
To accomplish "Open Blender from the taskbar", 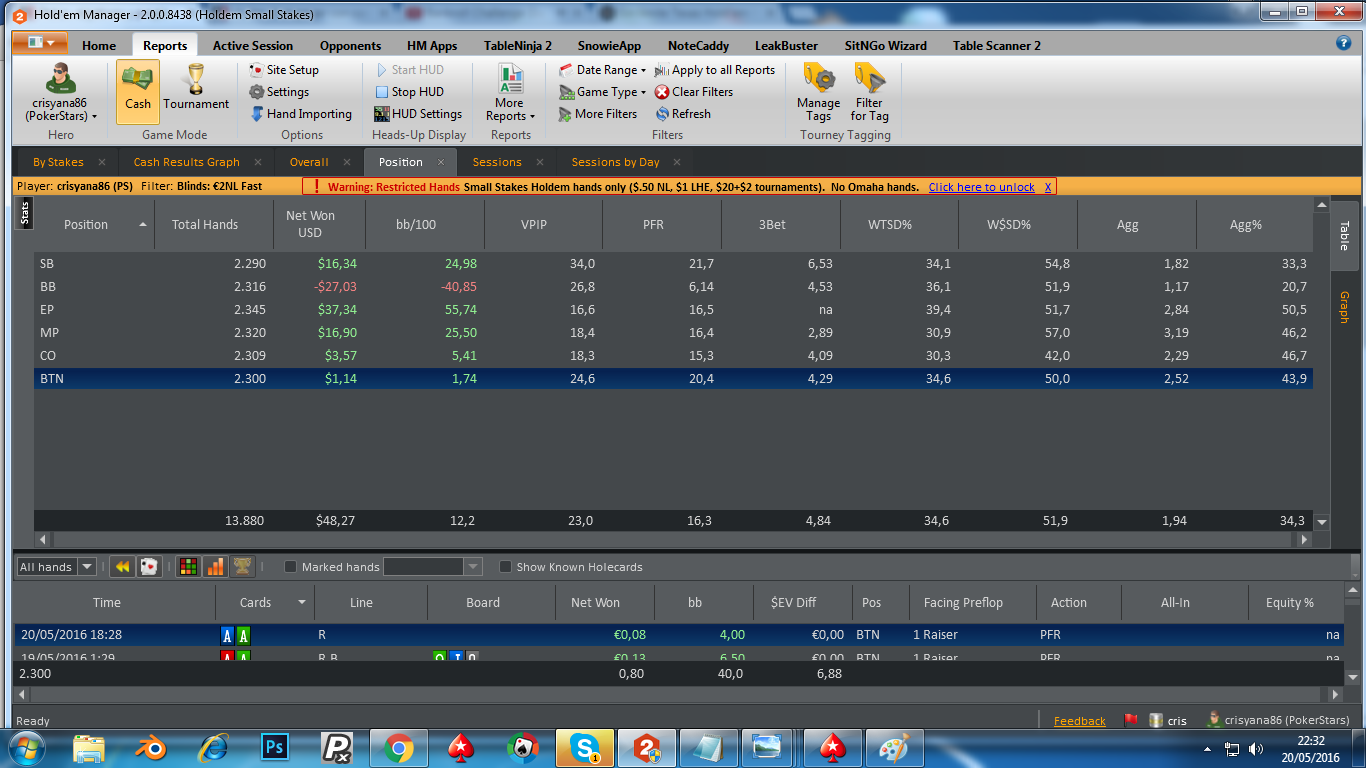I will pyautogui.click(x=150, y=748).
